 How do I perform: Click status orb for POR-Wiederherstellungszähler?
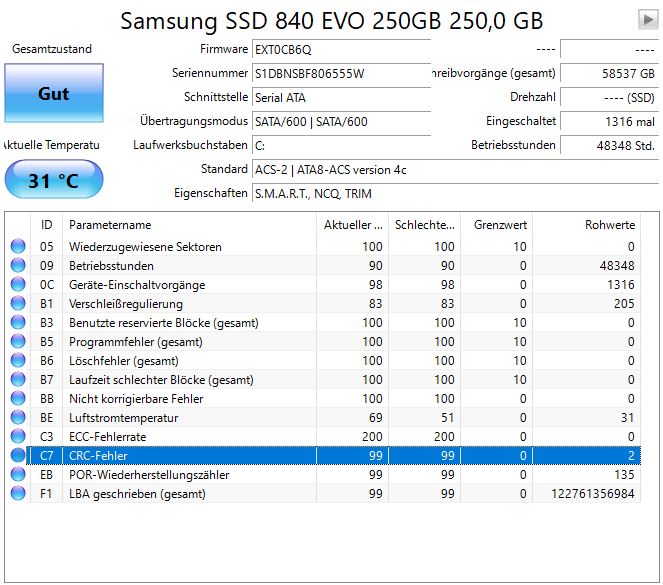[18, 474]
